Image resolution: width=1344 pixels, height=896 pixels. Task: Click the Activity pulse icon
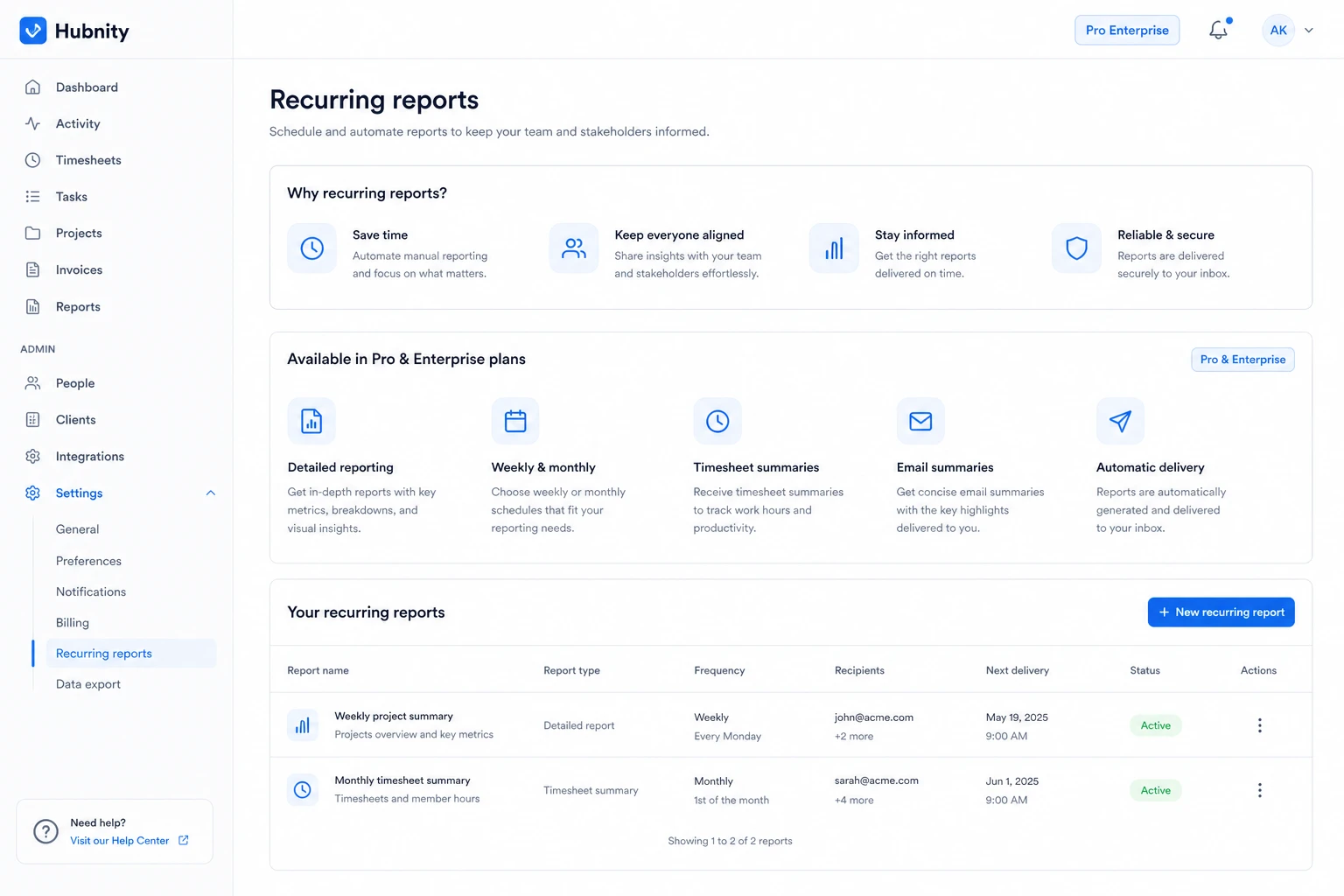[32, 124]
